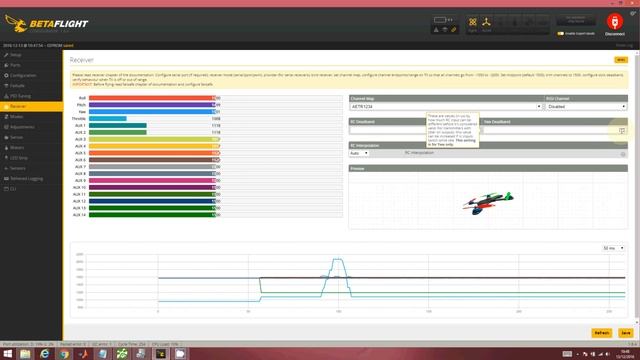Click the Cycle Time status entry
This screenshot has width=640, height=360.
131,344
